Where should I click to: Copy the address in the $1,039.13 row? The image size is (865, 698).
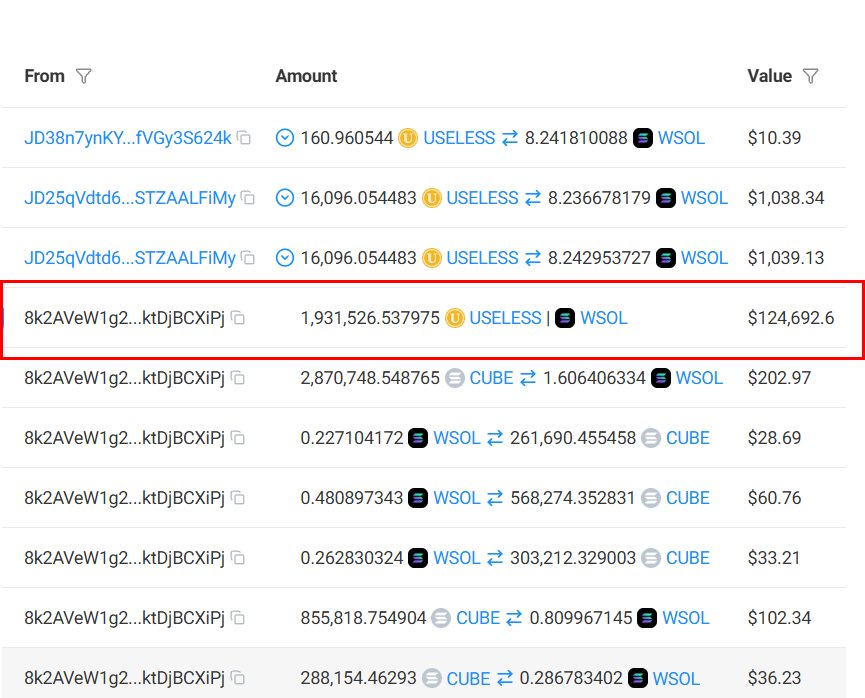click(x=248, y=258)
